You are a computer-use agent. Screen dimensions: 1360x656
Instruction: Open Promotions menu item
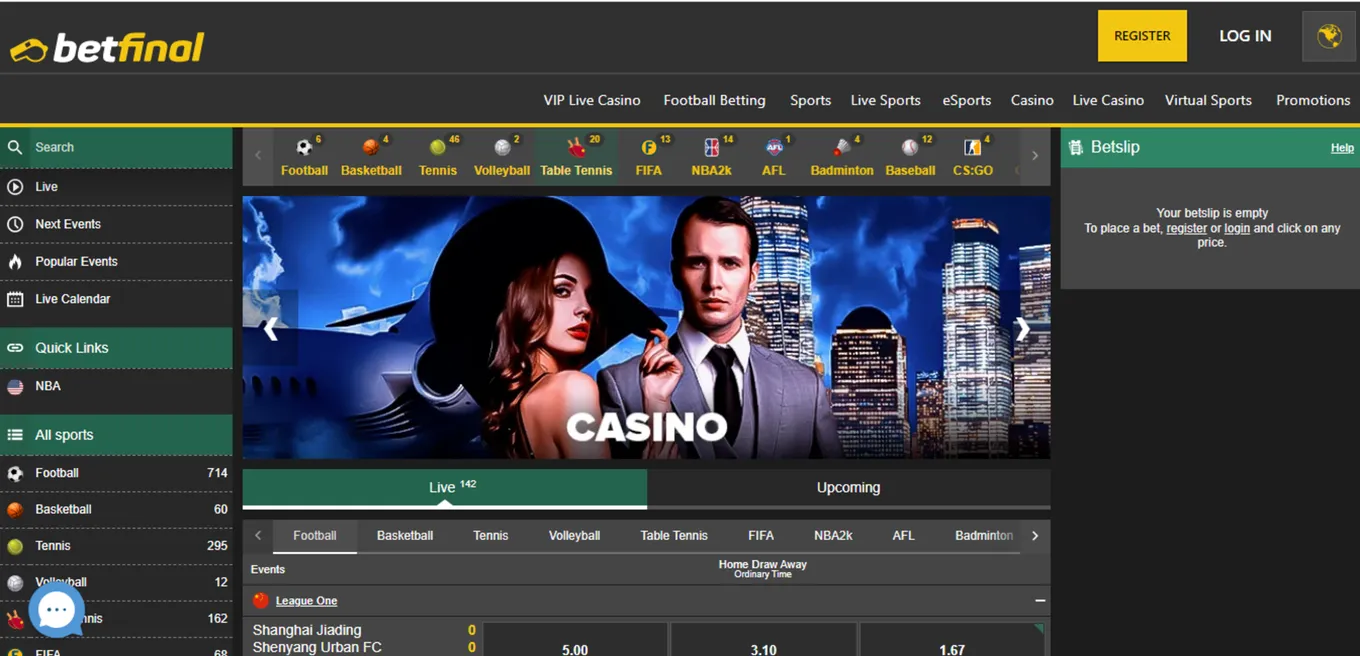click(x=1313, y=100)
